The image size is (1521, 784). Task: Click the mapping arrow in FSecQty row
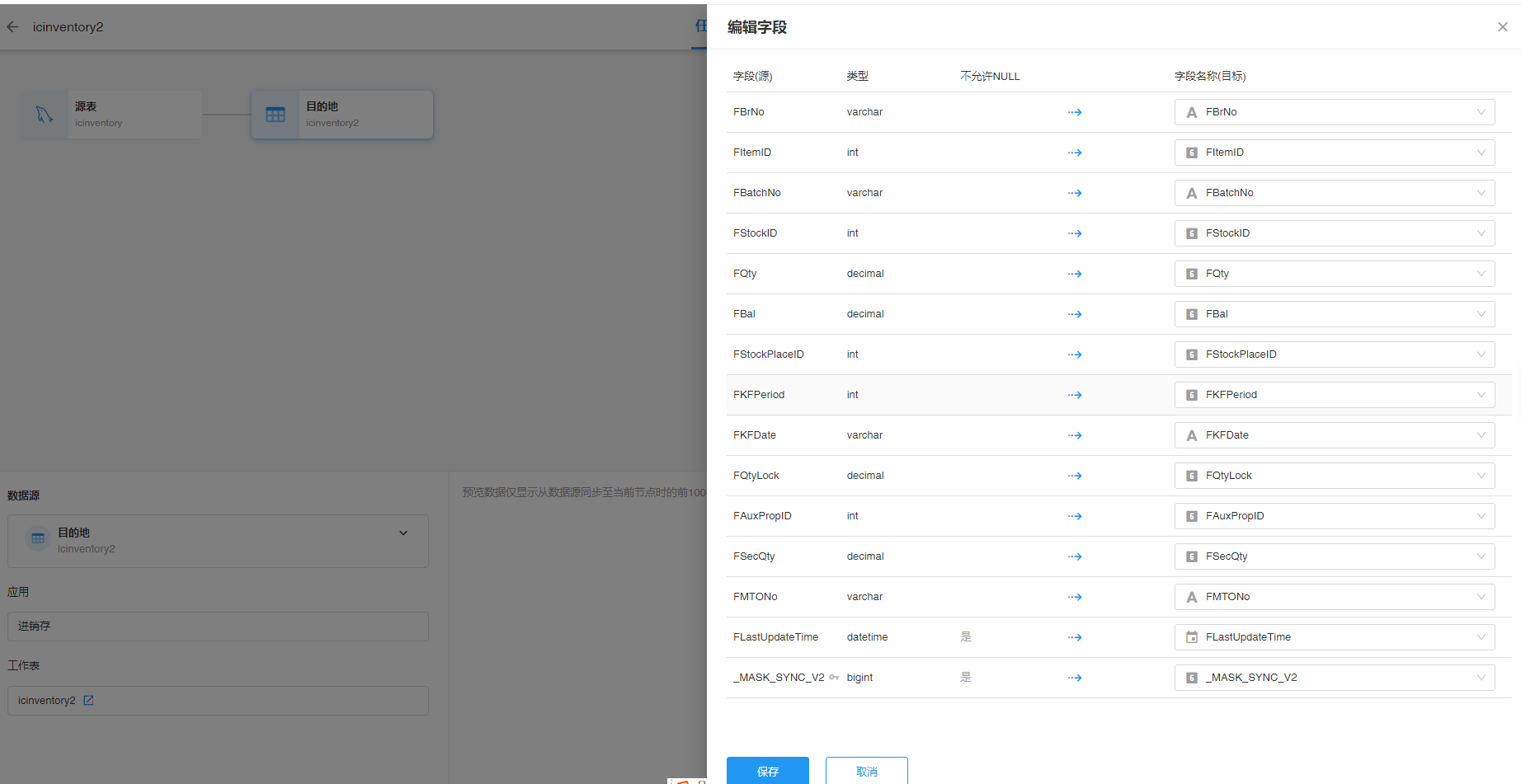click(1075, 556)
